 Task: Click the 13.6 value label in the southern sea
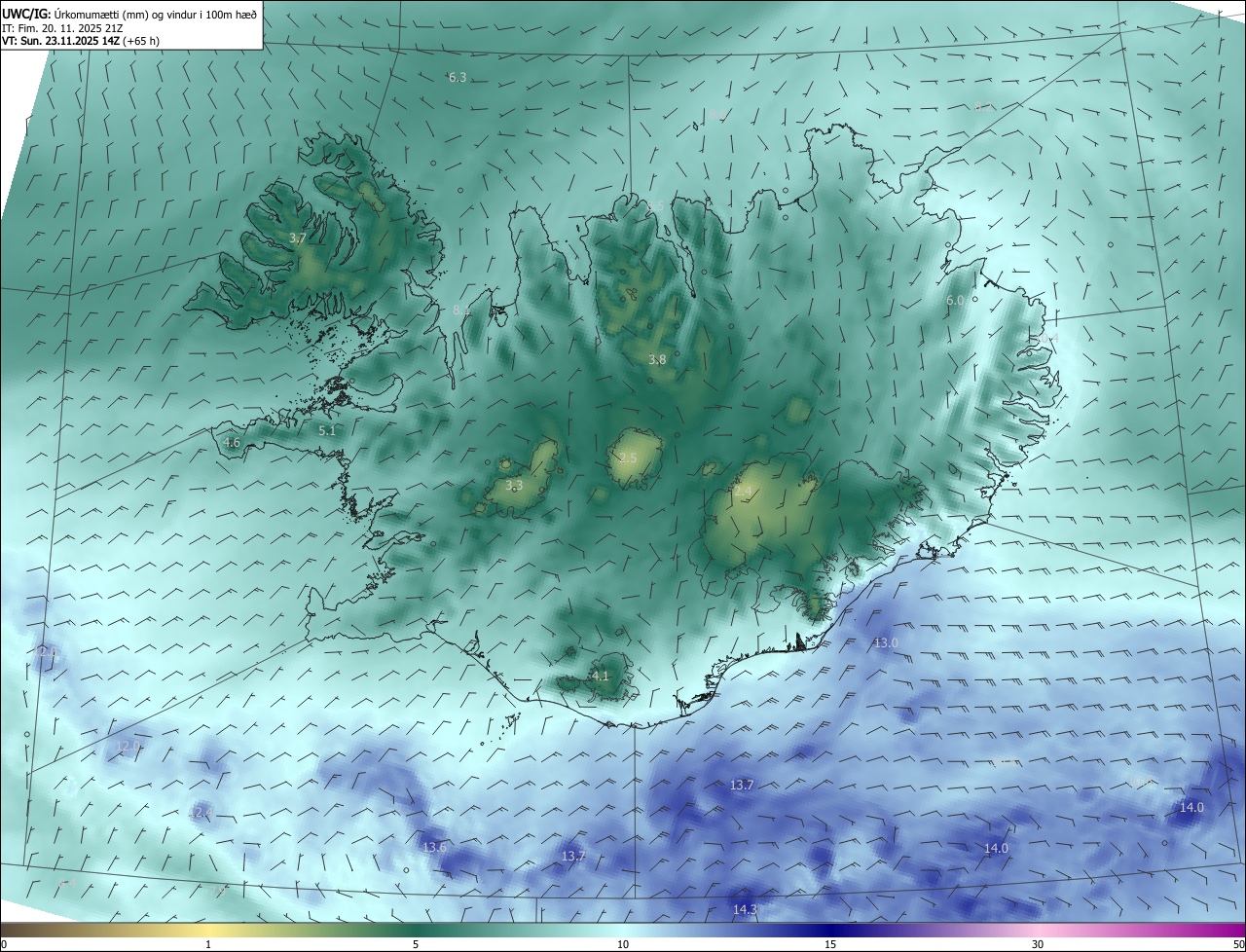coord(434,848)
